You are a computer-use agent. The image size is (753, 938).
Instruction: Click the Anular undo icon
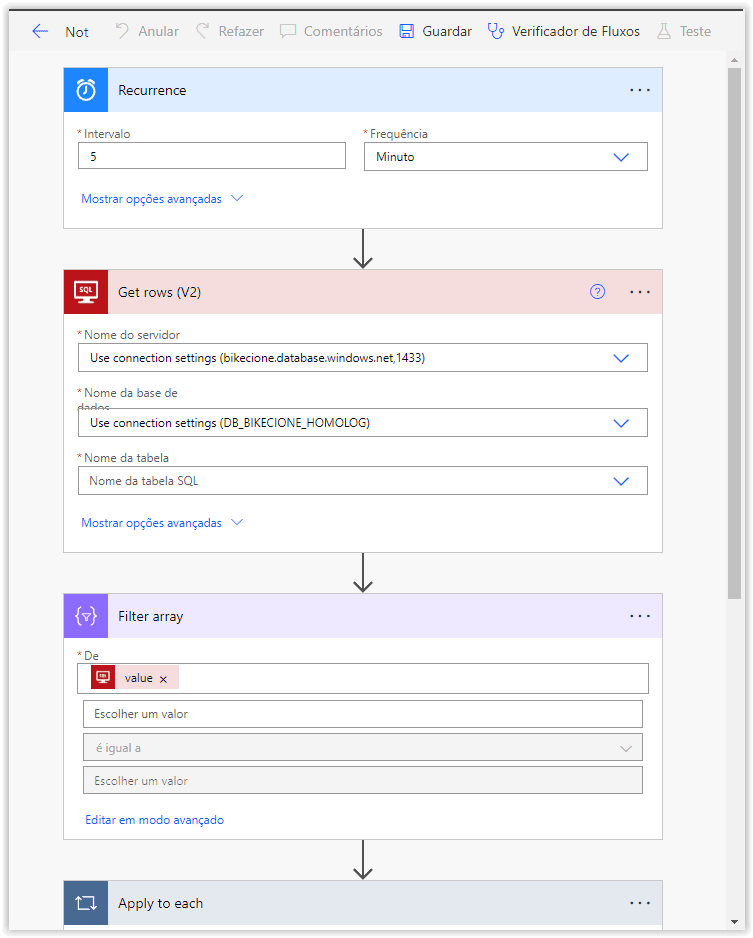(x=122, y=31)
